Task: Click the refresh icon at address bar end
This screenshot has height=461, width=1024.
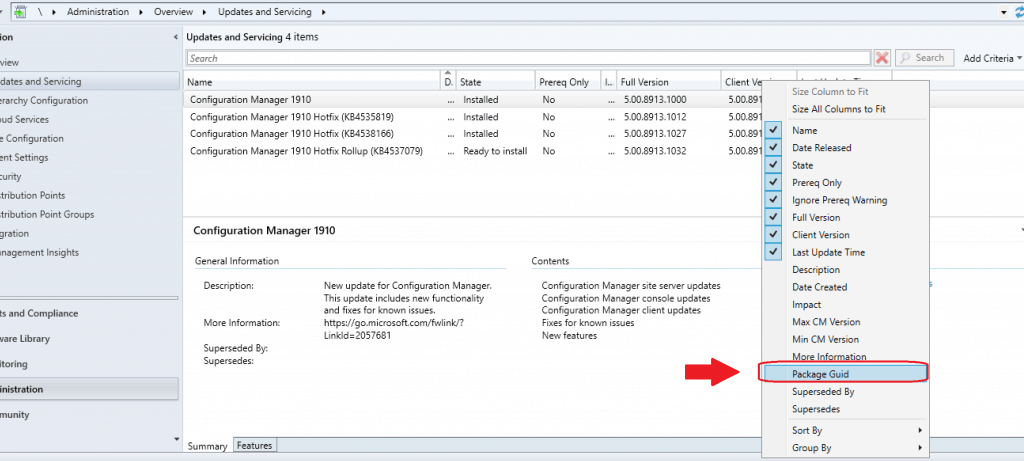Action: tap(1019, 12)
